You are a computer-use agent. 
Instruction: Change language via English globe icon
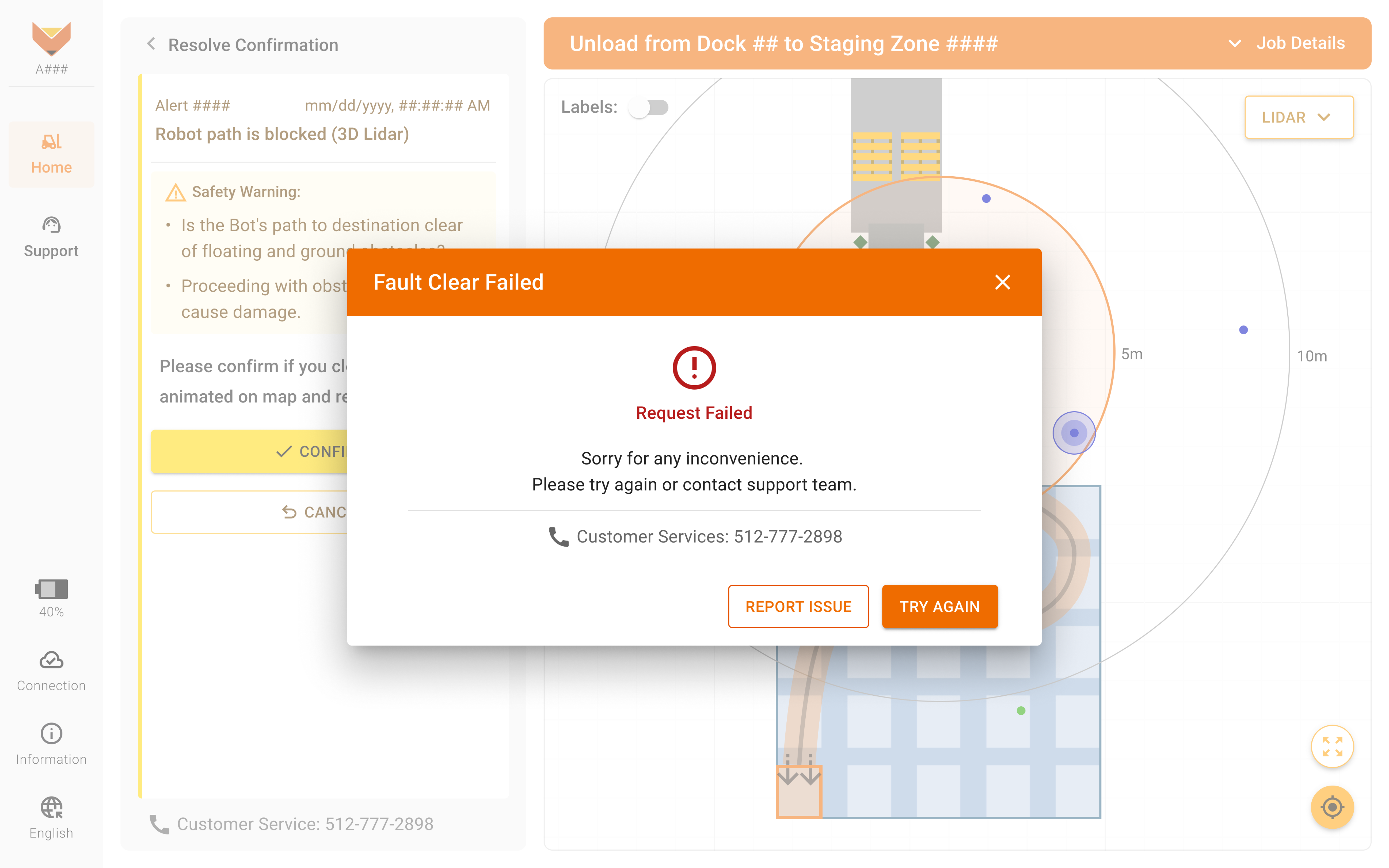click(51, 807)
